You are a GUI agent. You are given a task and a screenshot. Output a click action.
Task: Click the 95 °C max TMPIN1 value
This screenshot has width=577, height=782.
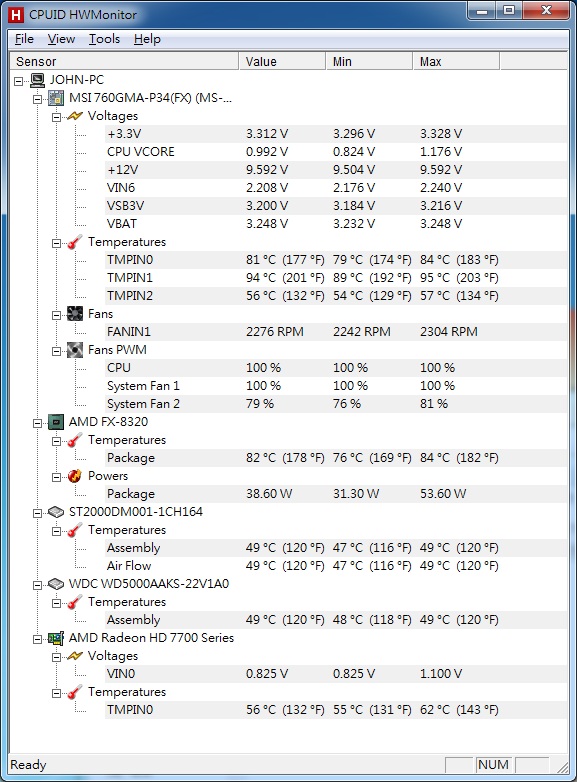[x=459, y=278]
